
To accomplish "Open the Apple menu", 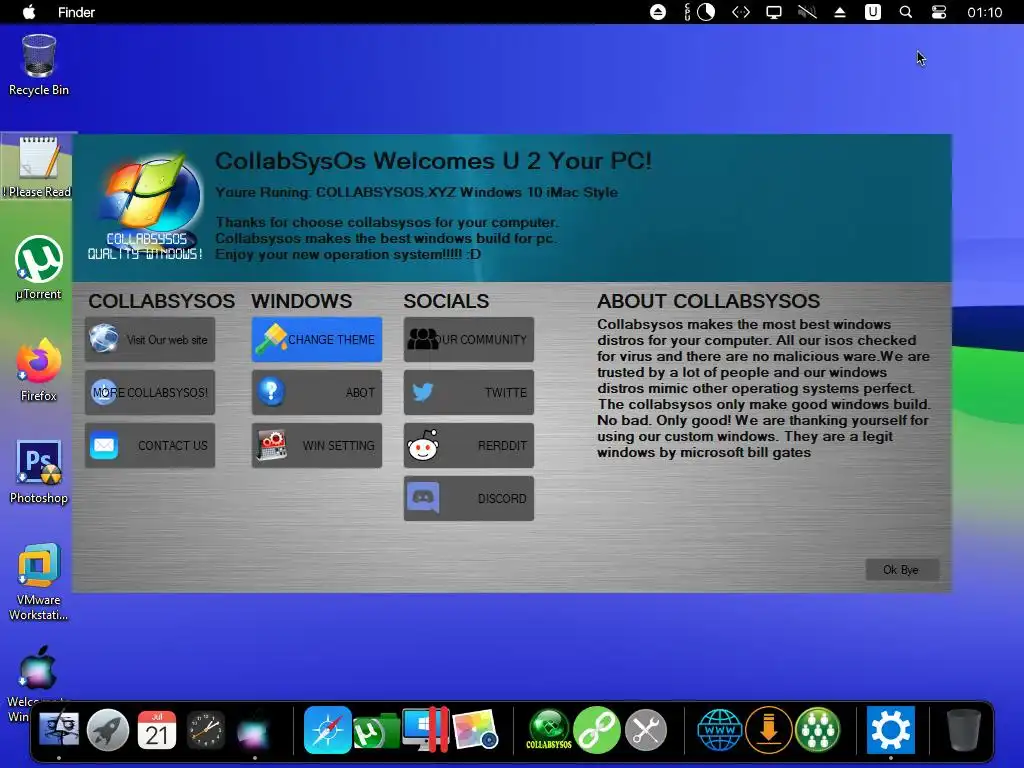I will click(x=29, y=12).
